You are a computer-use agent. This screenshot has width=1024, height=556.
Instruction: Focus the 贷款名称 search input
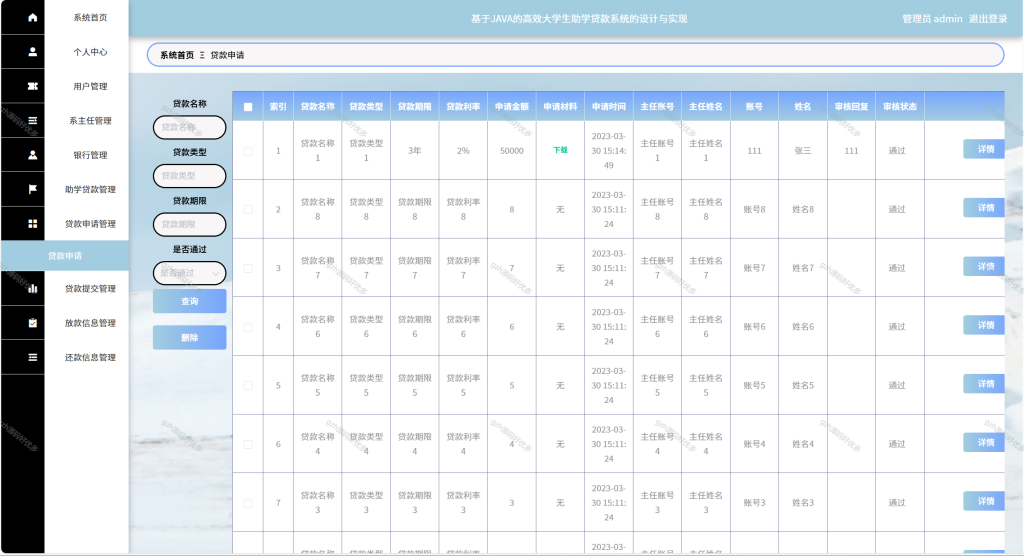(189, 127)
